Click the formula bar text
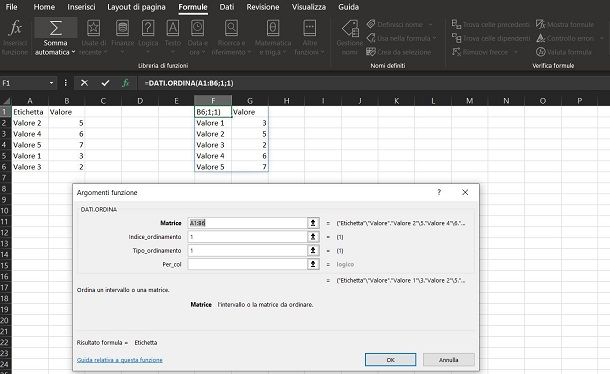The width and height of the screenshot is (610, 374). tap(189, 83)
